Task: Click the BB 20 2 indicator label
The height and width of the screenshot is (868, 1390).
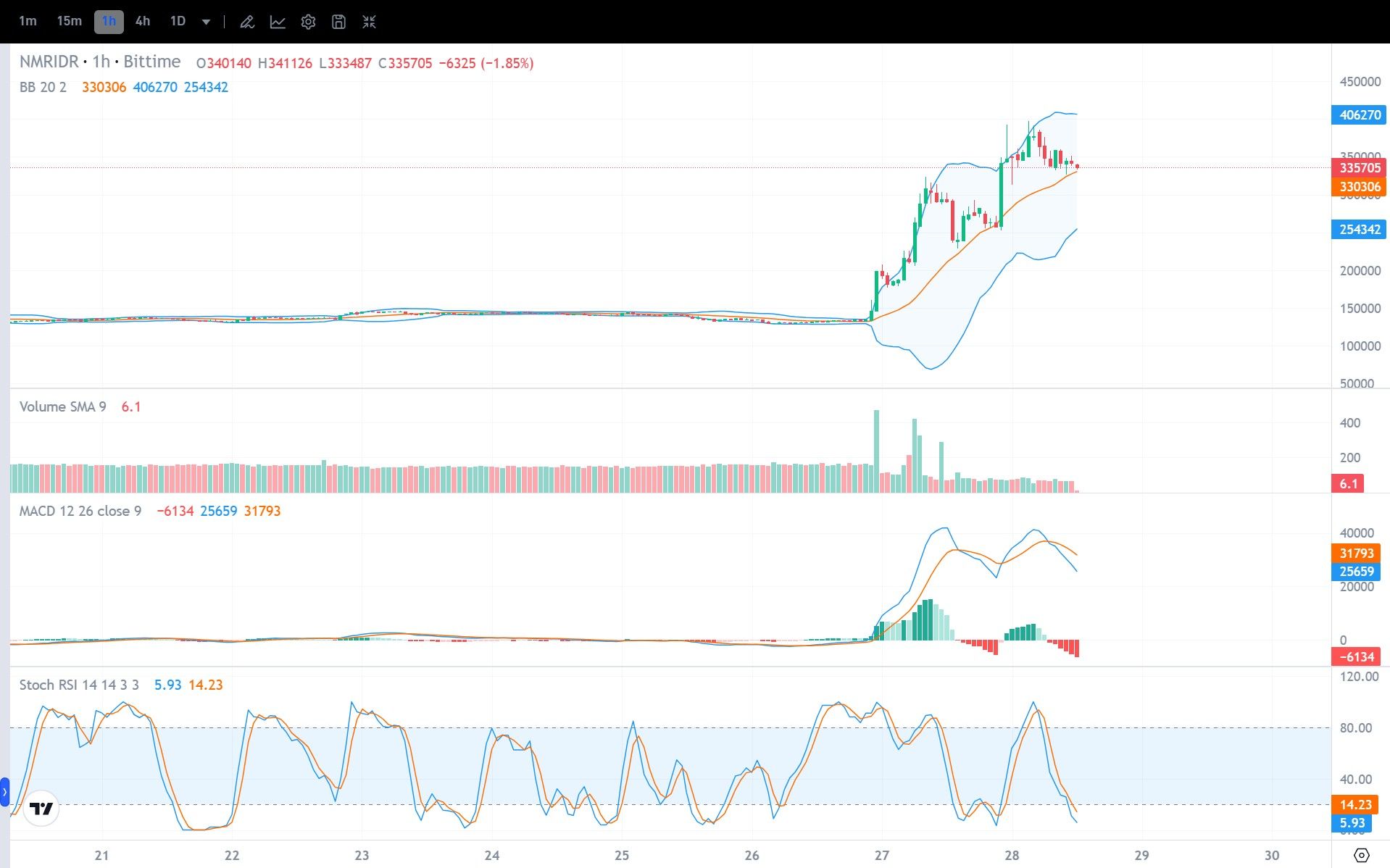Action: pos(43,87)
